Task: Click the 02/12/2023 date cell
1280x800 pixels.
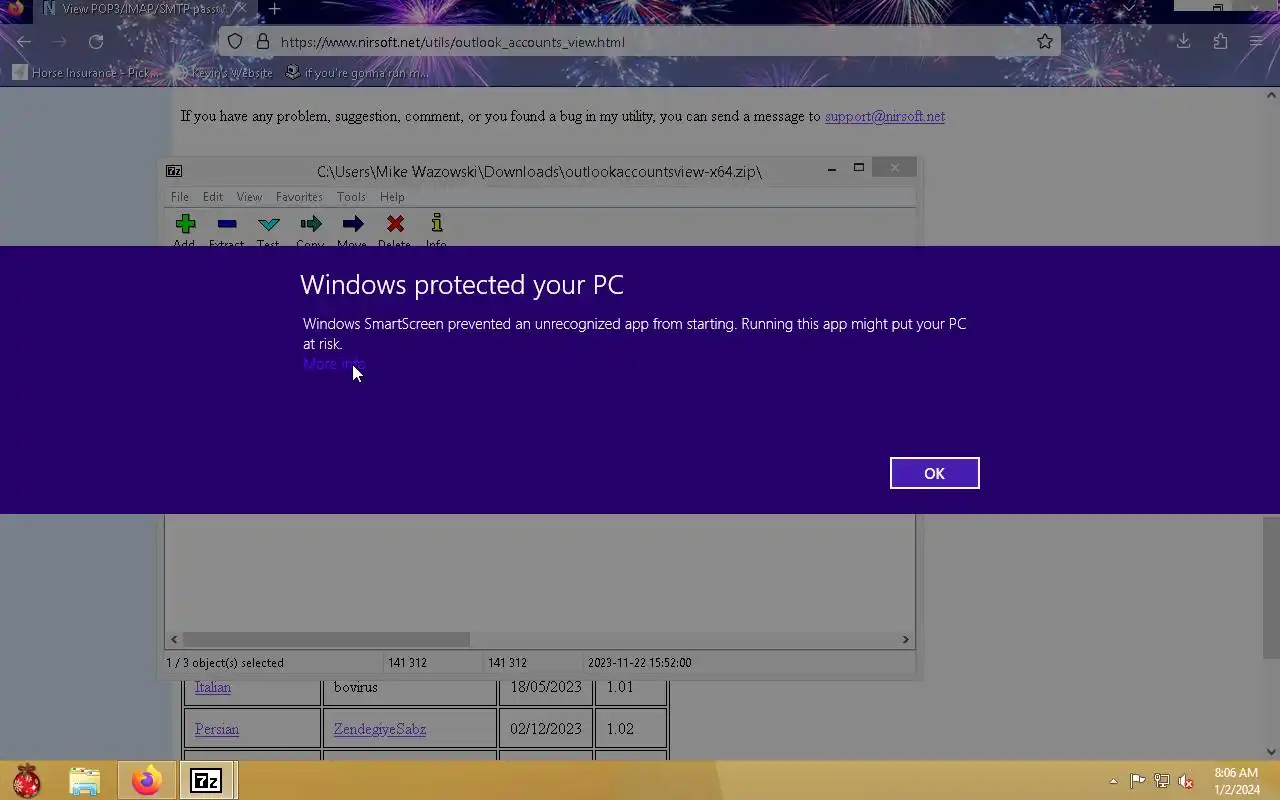Action: pyautogui.click(x=546, y=729)
